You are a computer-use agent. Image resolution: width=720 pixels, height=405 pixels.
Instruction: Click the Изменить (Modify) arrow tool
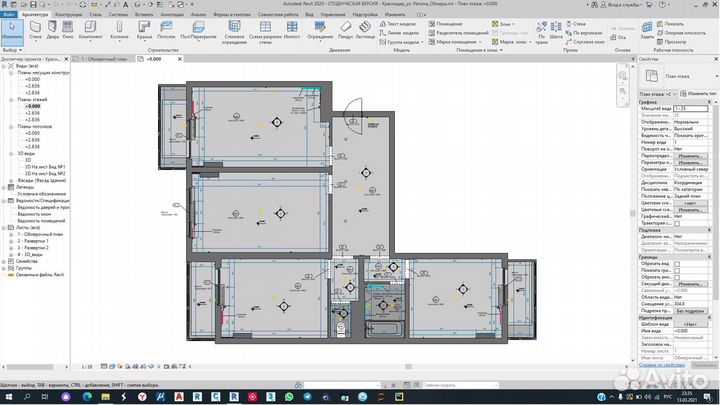click(12, 30)
